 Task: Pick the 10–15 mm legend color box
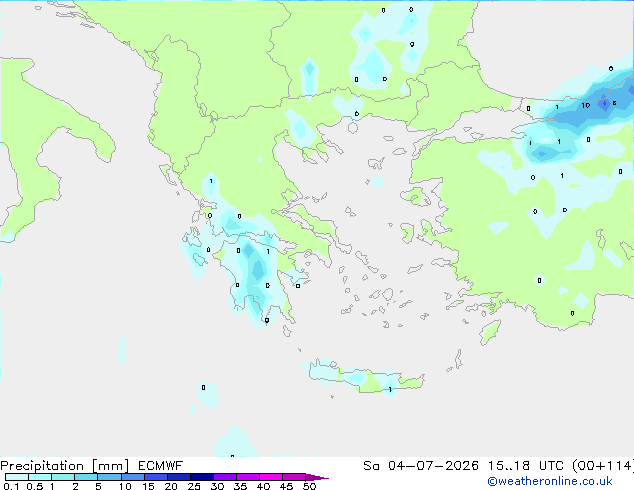click(x=132, y=477)
